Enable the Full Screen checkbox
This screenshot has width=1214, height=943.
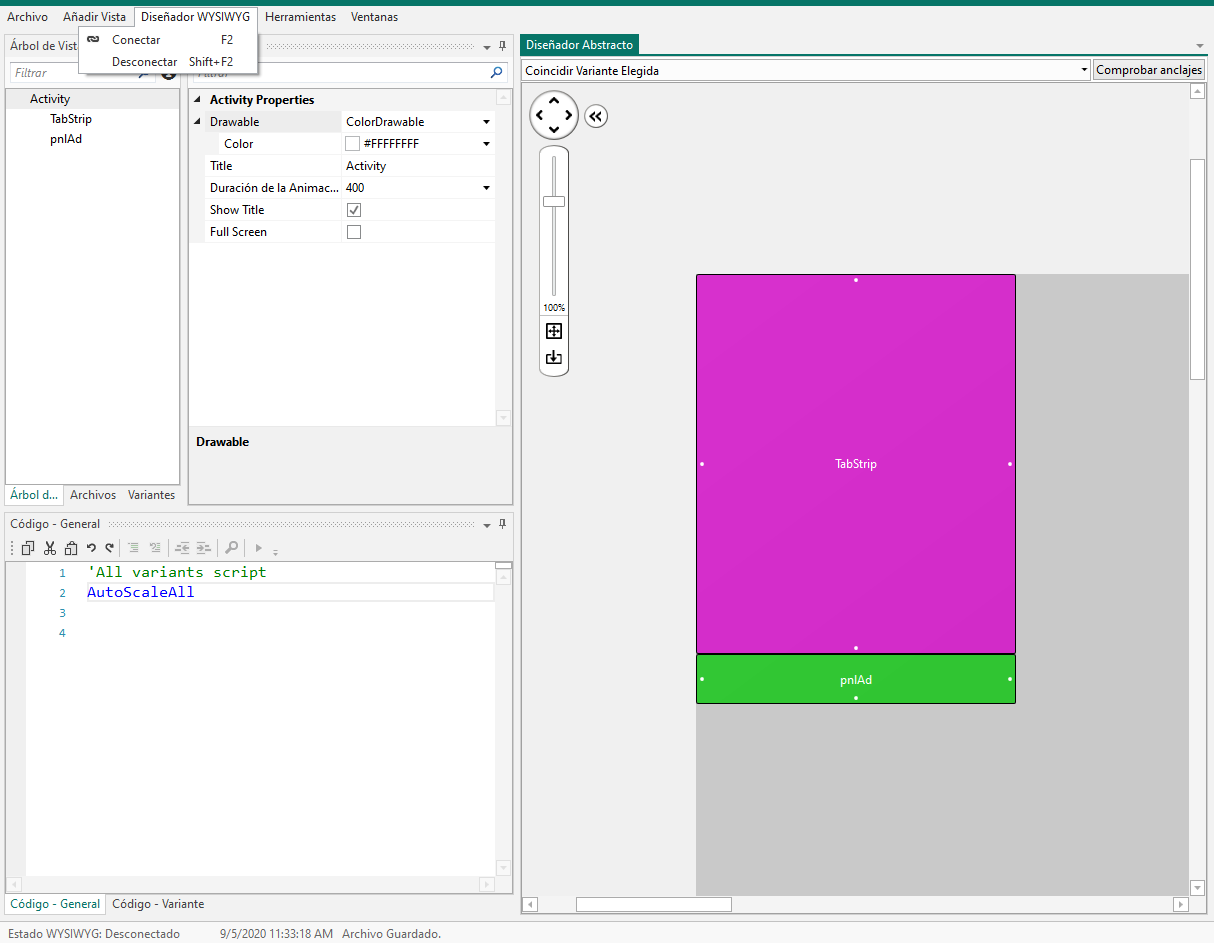pyautogui.click(x=353, y=232)
